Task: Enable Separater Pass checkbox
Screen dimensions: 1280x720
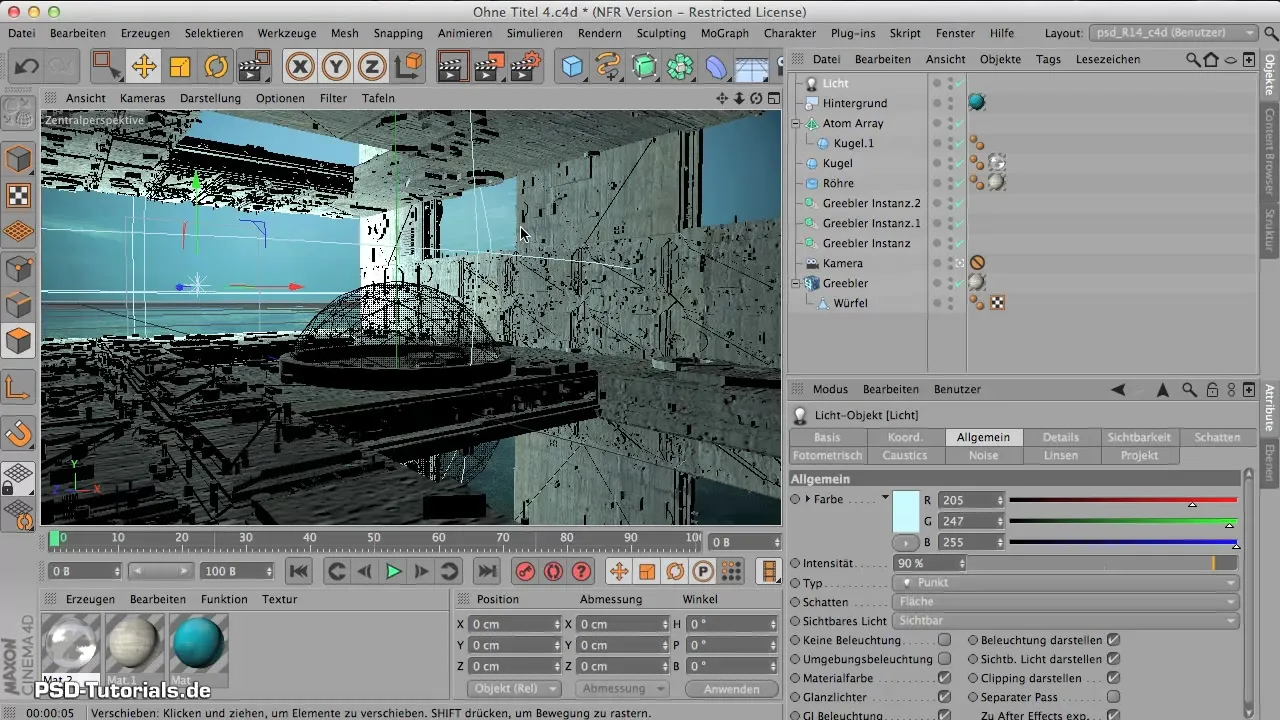Action: pos(1113,698)
